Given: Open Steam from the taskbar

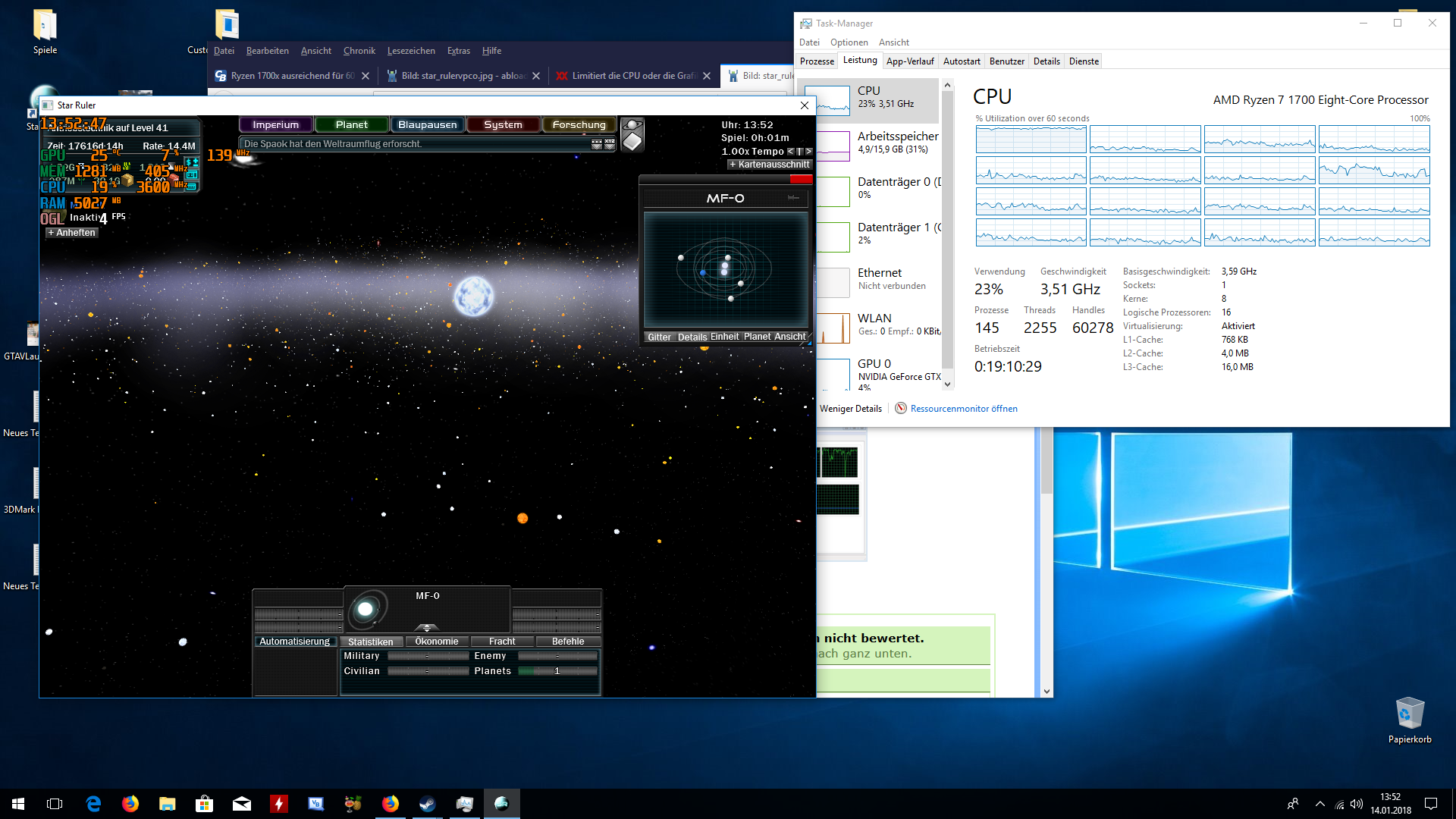Looking at the screenshot, I should pos(427,804).
